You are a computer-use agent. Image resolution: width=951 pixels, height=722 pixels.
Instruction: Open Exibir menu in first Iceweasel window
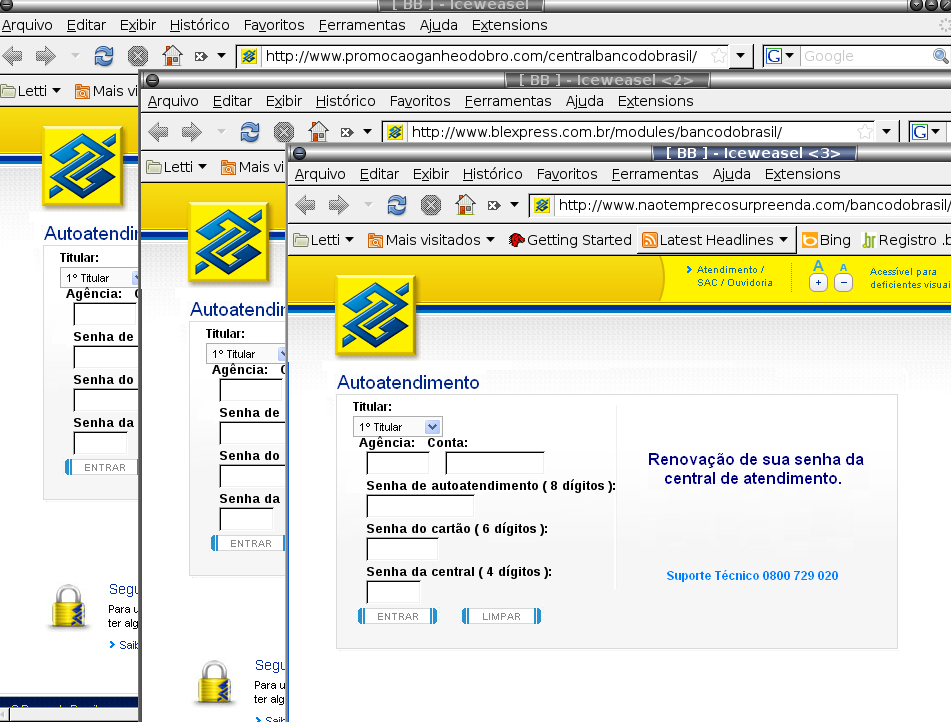pos(138,25)
